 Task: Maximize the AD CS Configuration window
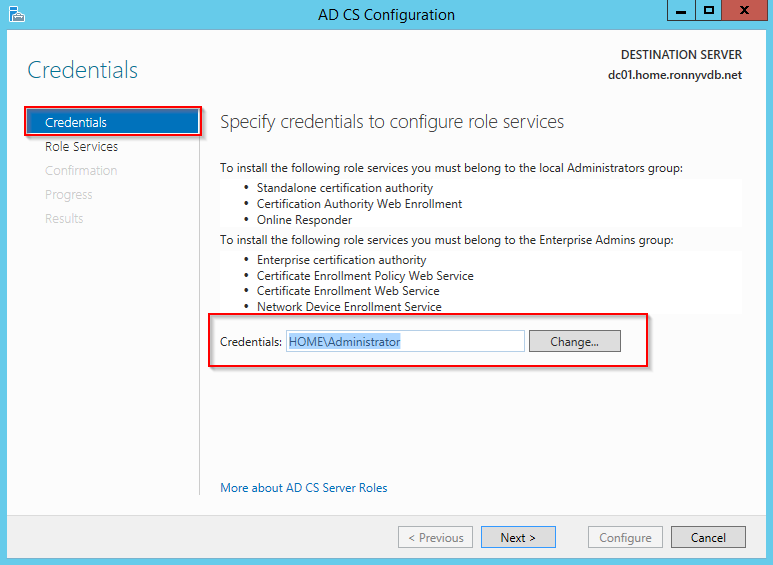(709, 11)
